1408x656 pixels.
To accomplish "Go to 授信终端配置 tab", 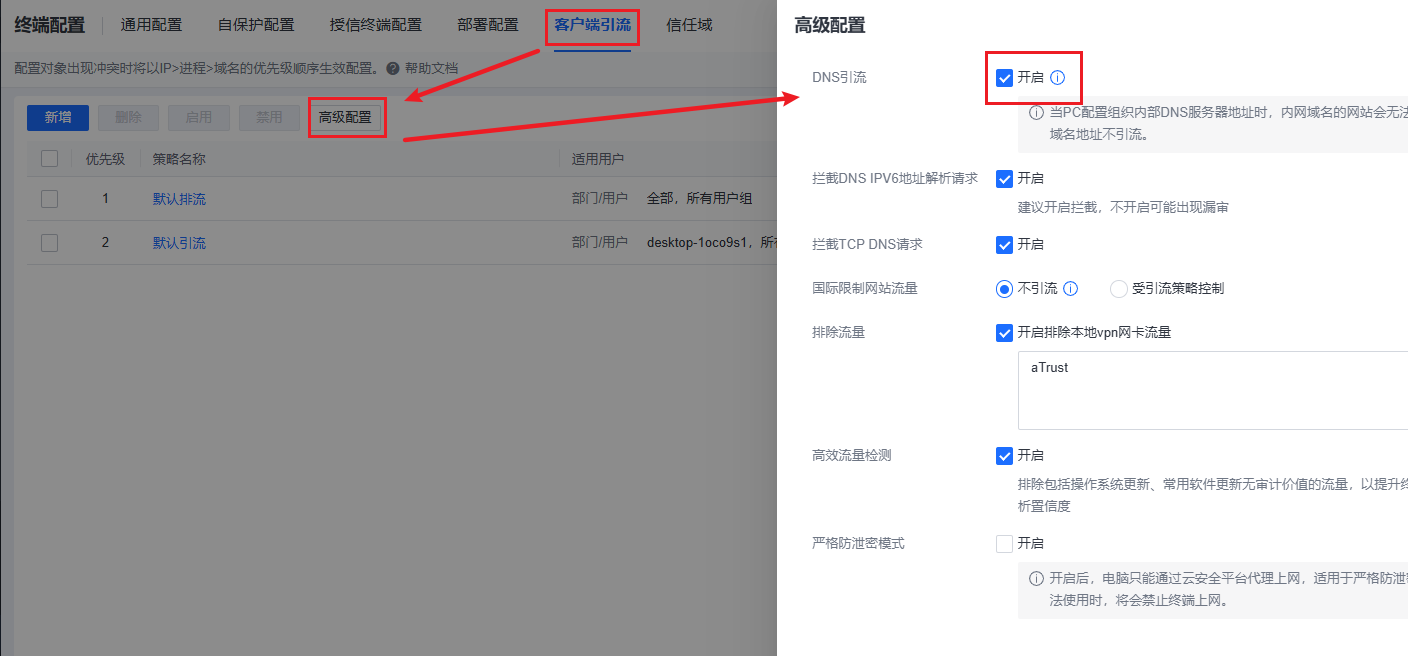I will pyautogui.click(x=375, y=25).
